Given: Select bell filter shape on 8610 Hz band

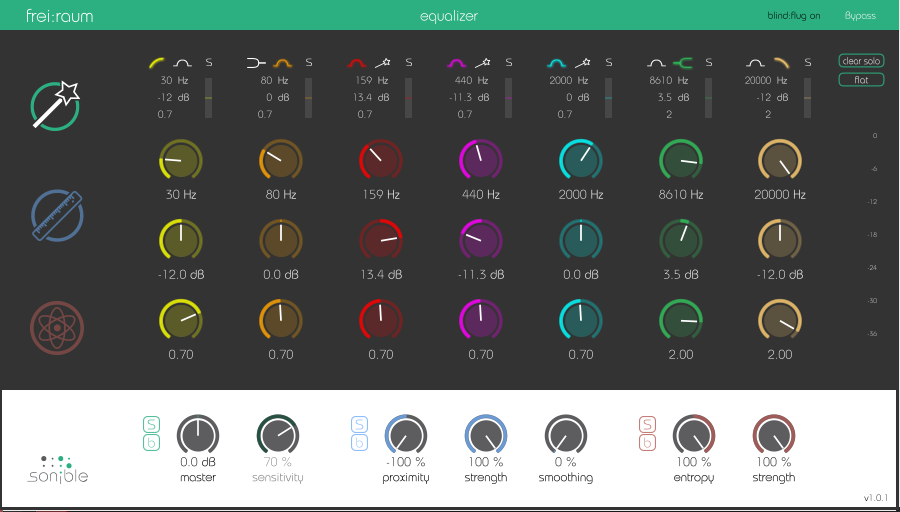Looking at the screenshot, I should click(657, 62).
